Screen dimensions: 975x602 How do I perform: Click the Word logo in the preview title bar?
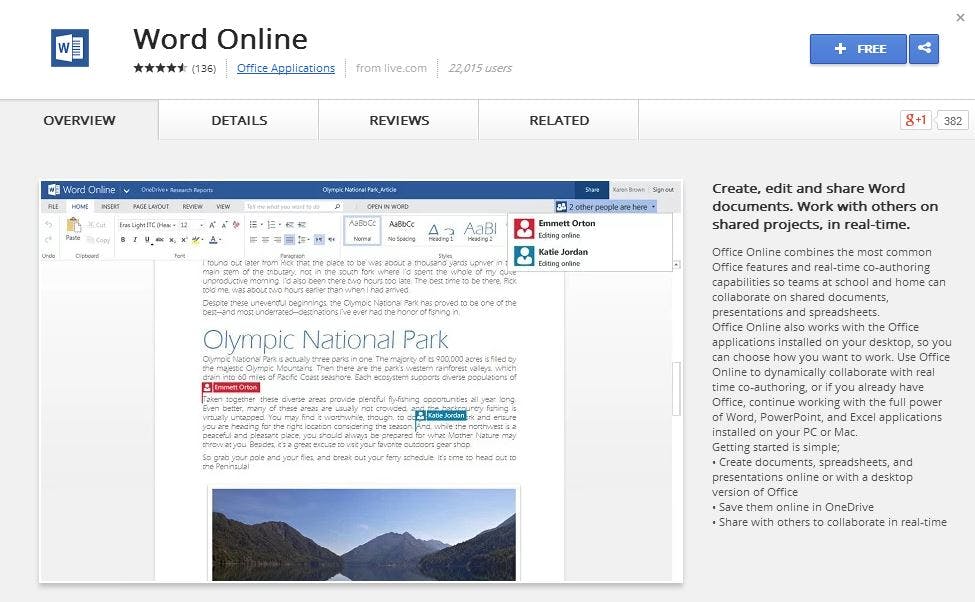pyautogui.click(x=54, y=190)
